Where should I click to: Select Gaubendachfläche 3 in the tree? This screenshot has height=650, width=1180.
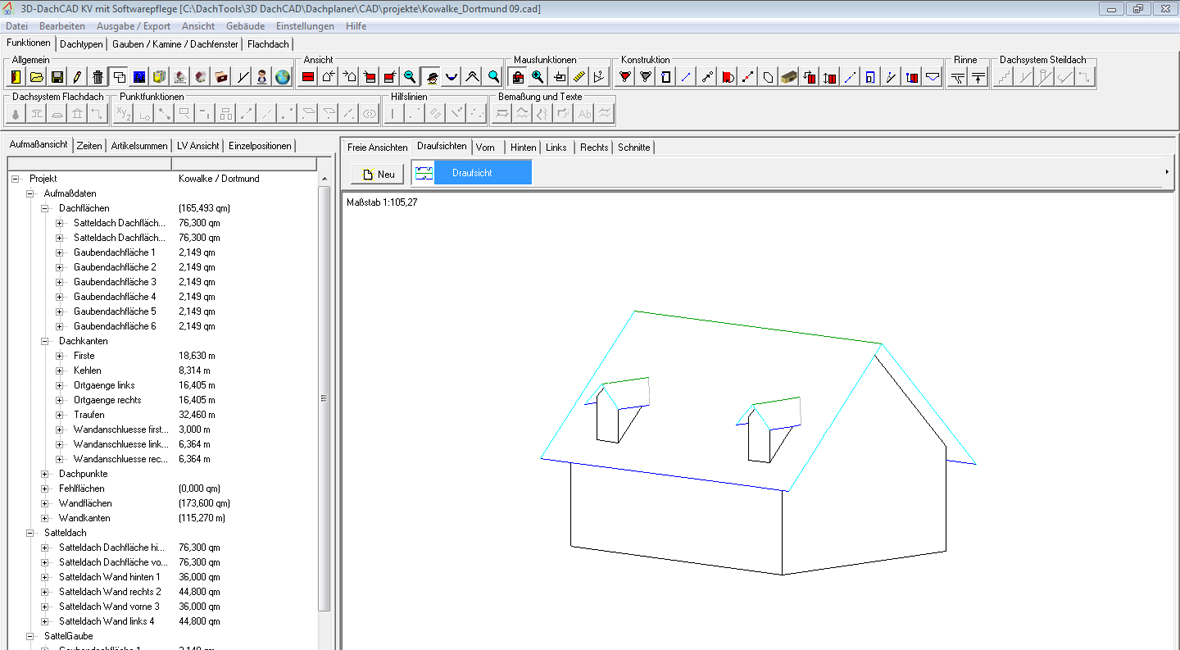[x=114, y=282]
